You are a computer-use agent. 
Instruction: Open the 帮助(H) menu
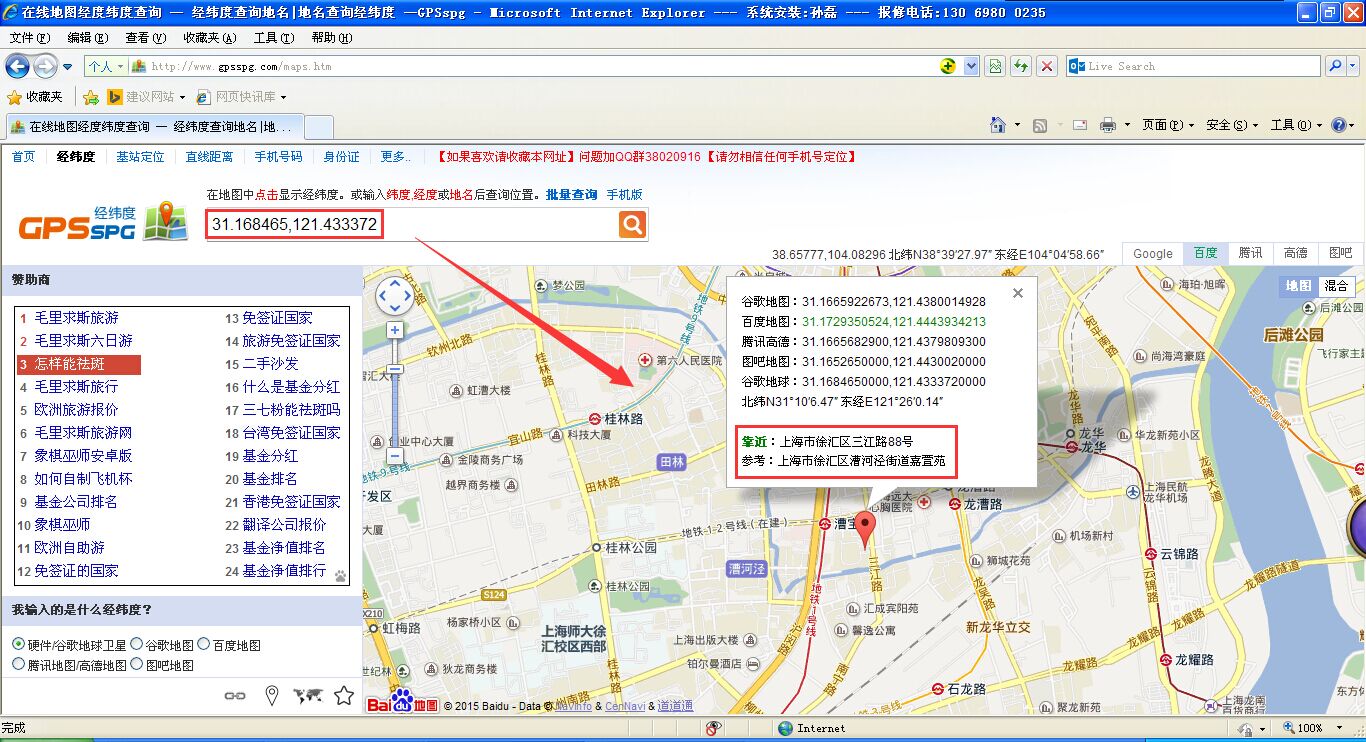tap(332, 38)
